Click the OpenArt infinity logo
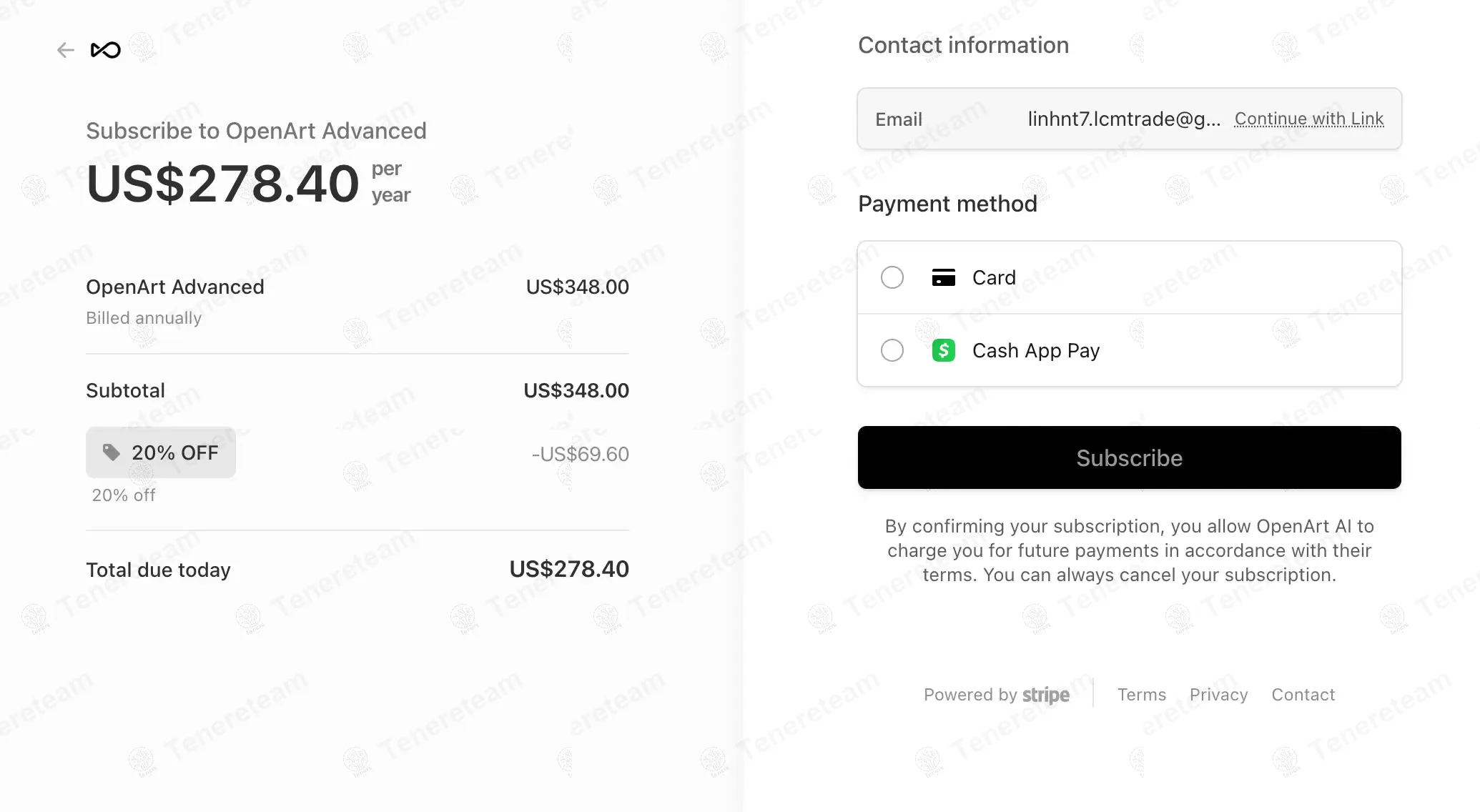Screen dimensions: 1480x812 click(x=106, y=50)
